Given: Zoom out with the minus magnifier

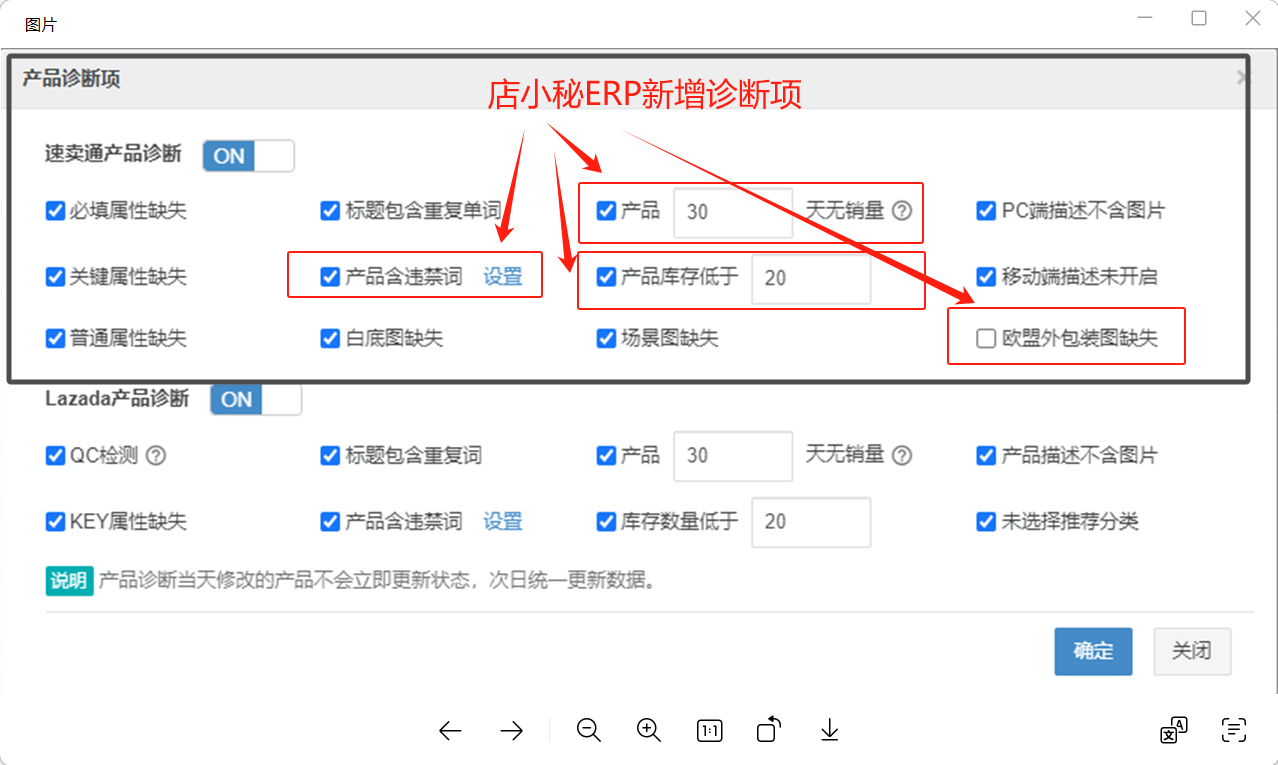Looking at the screenshot, I should pos(589,730).
